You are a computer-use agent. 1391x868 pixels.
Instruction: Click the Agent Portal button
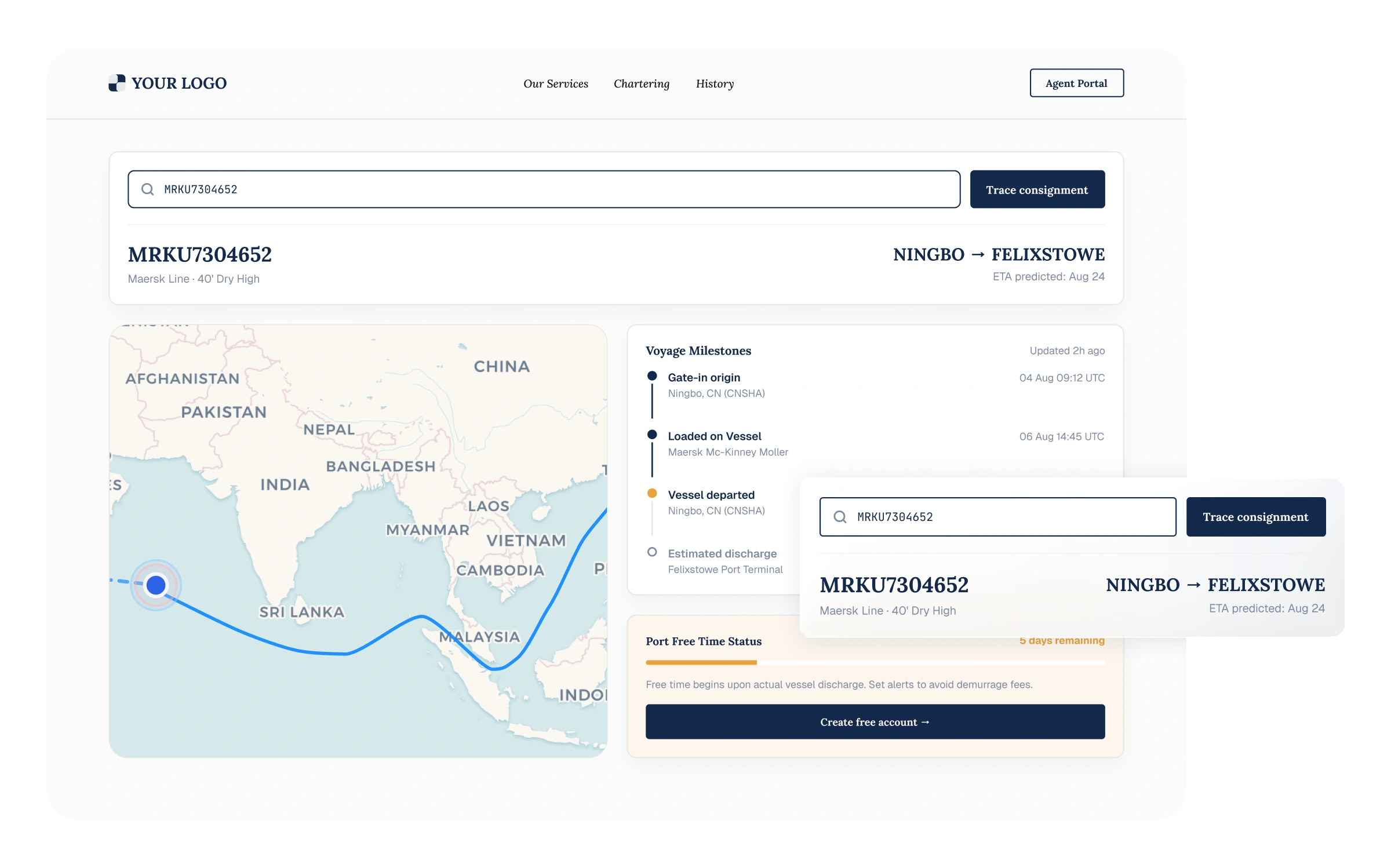(1076, 83)
